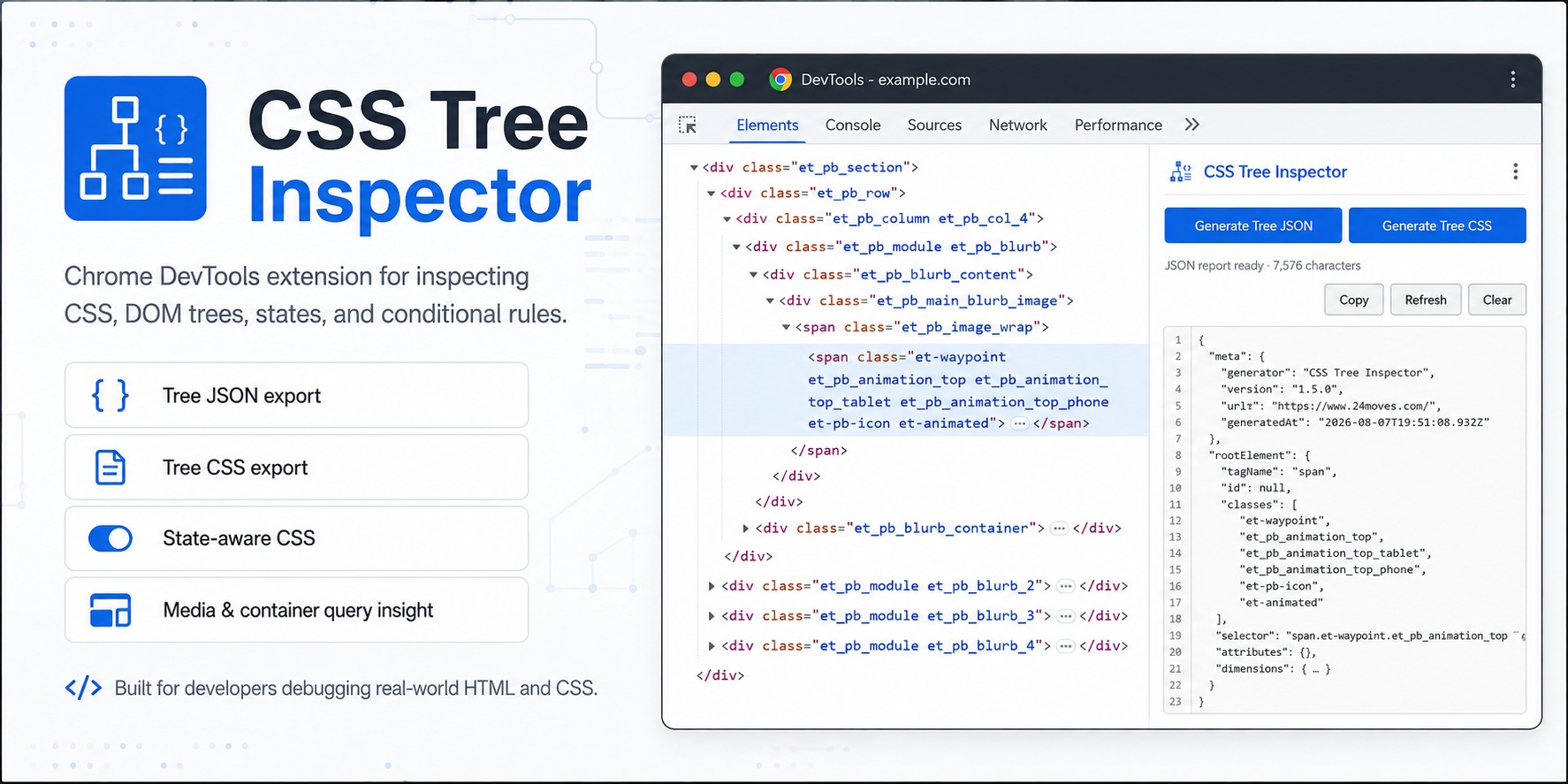Click the '"selector"' line in JSON output
Viewport: 1568px width, 784px height.
point(1369,636)
